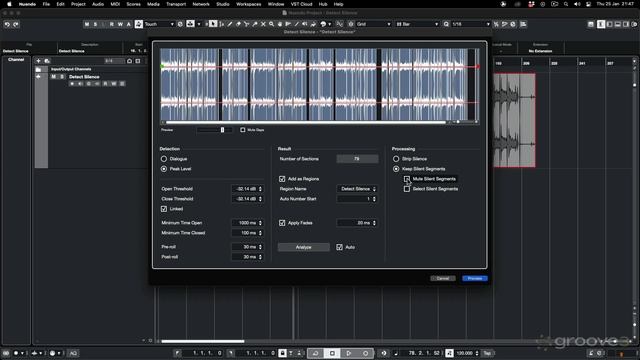Click the global Solo S toolbar button
Image resolution: width=640 pixels, height=360 pixels.
(x=95, y=24)
